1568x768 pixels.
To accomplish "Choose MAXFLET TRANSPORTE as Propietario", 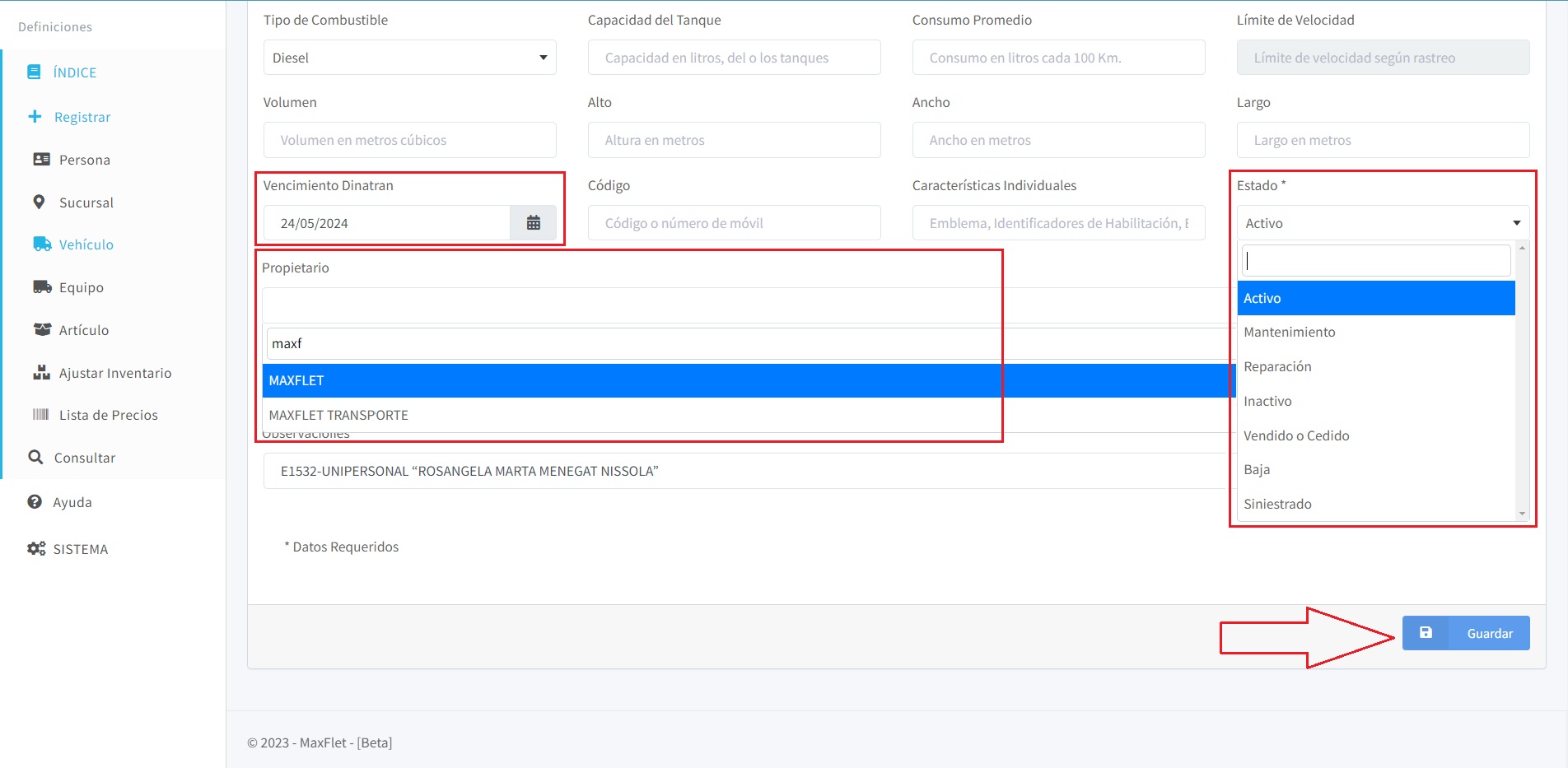I will click(338, 415).
